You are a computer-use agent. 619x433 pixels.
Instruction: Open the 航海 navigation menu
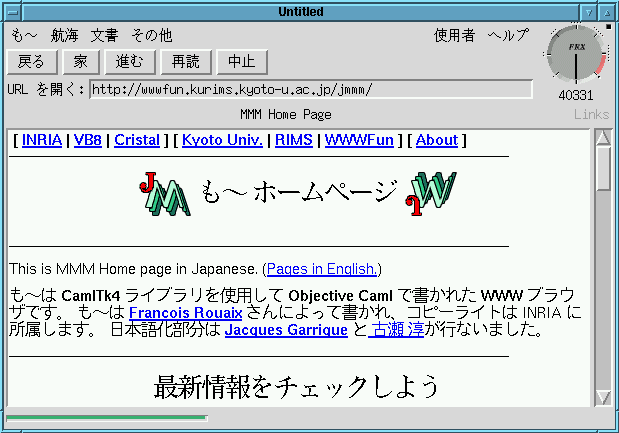coord(64,36)
